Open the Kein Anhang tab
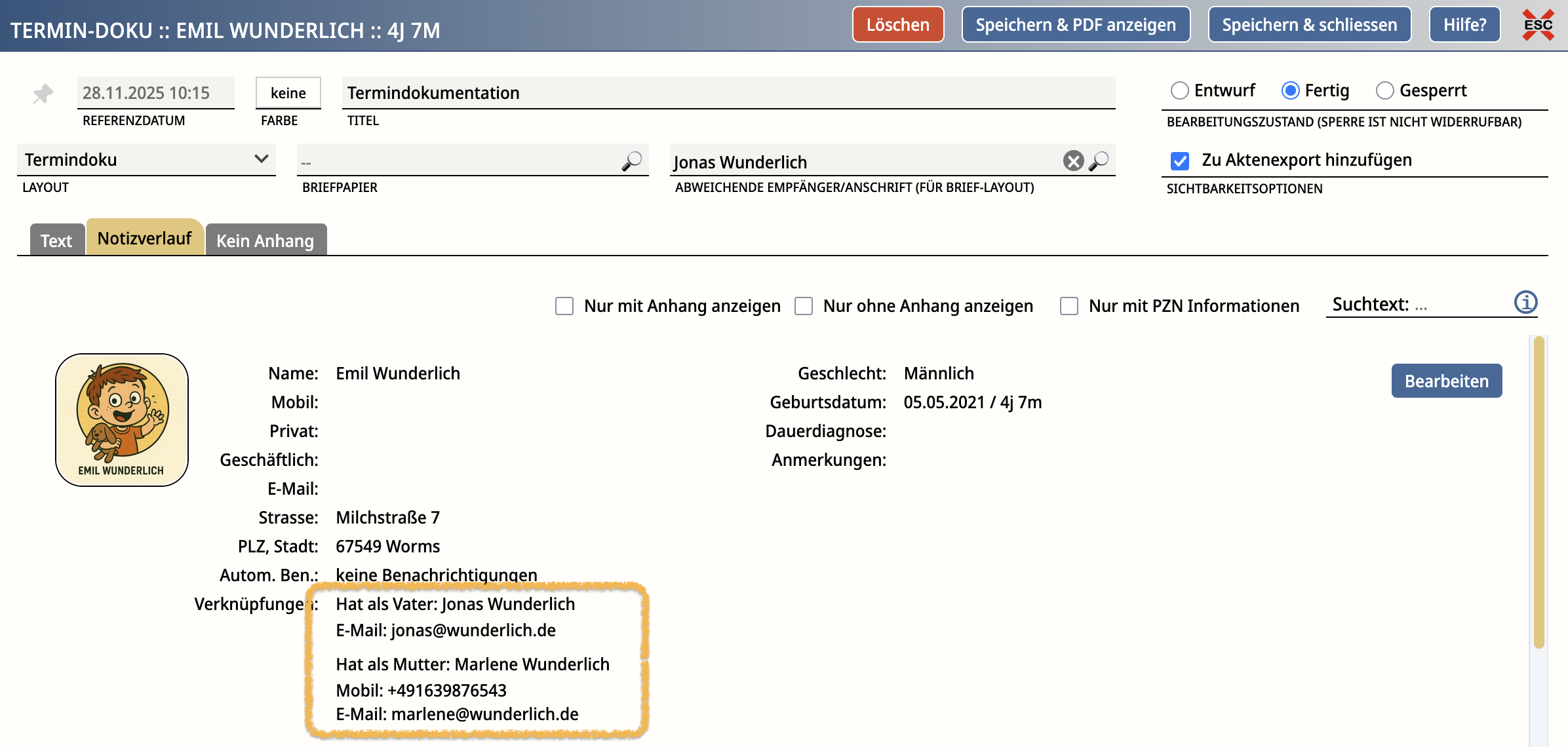 point(265,240)
